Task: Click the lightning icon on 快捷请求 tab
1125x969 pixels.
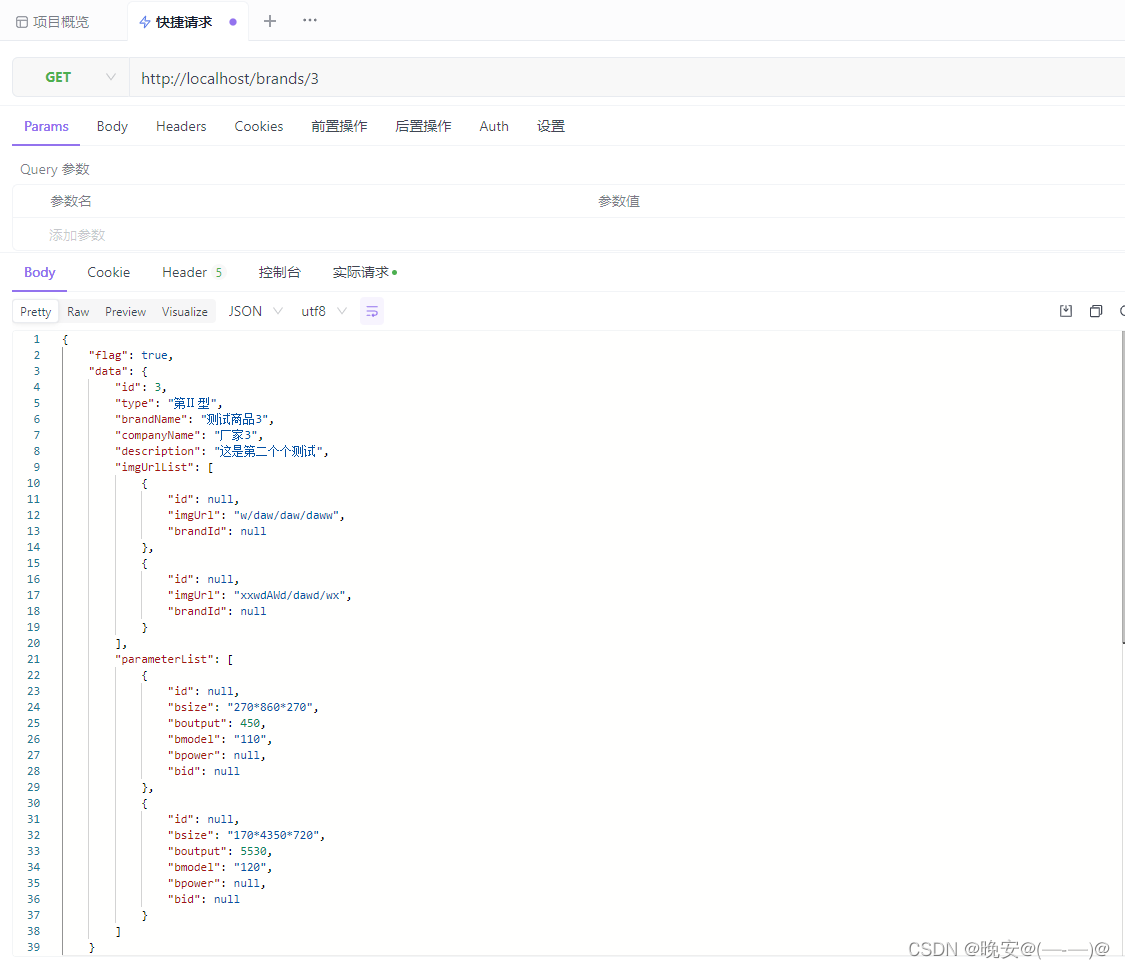Action: point(145,22)
